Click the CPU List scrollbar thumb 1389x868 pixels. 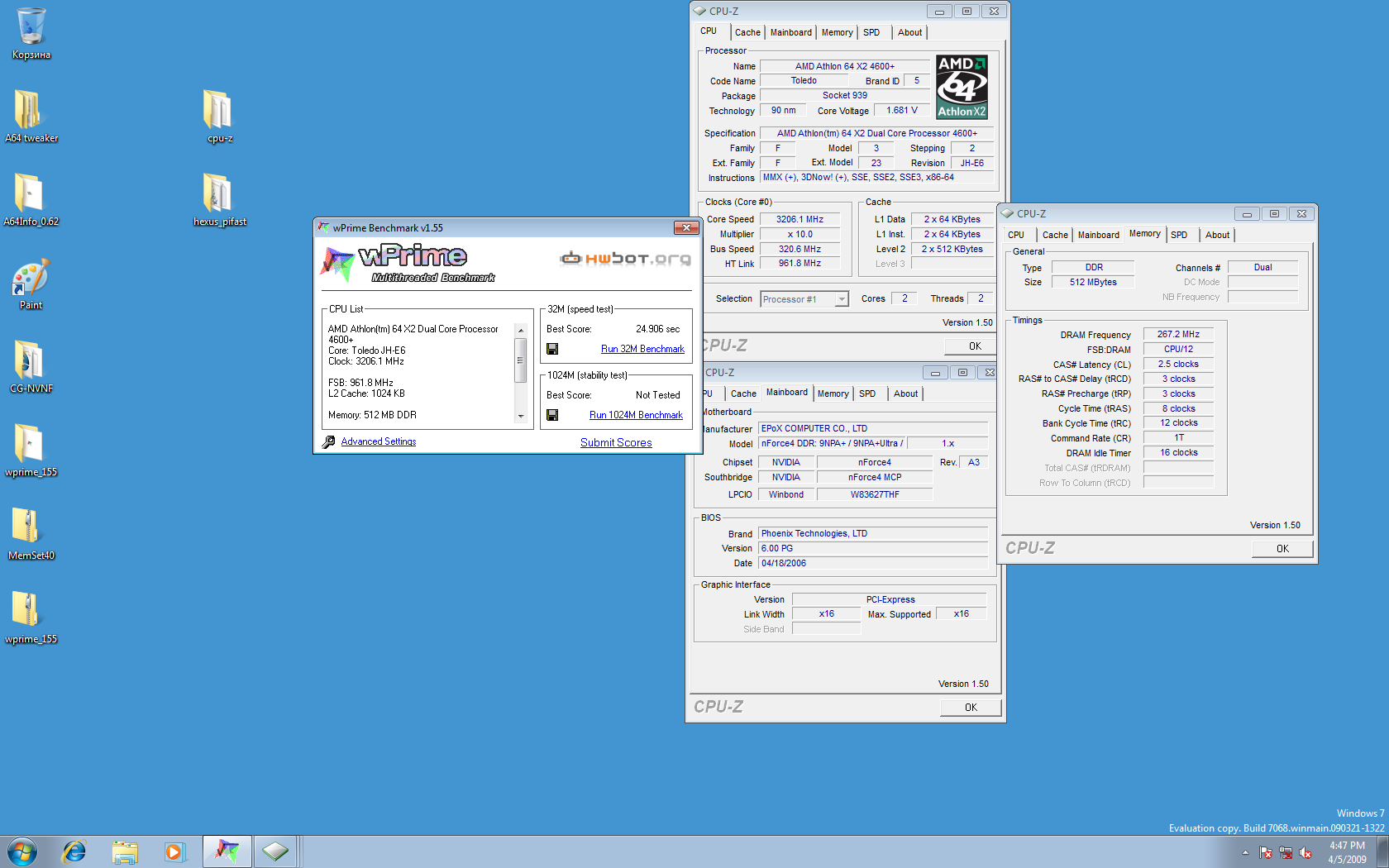(521, 360)
